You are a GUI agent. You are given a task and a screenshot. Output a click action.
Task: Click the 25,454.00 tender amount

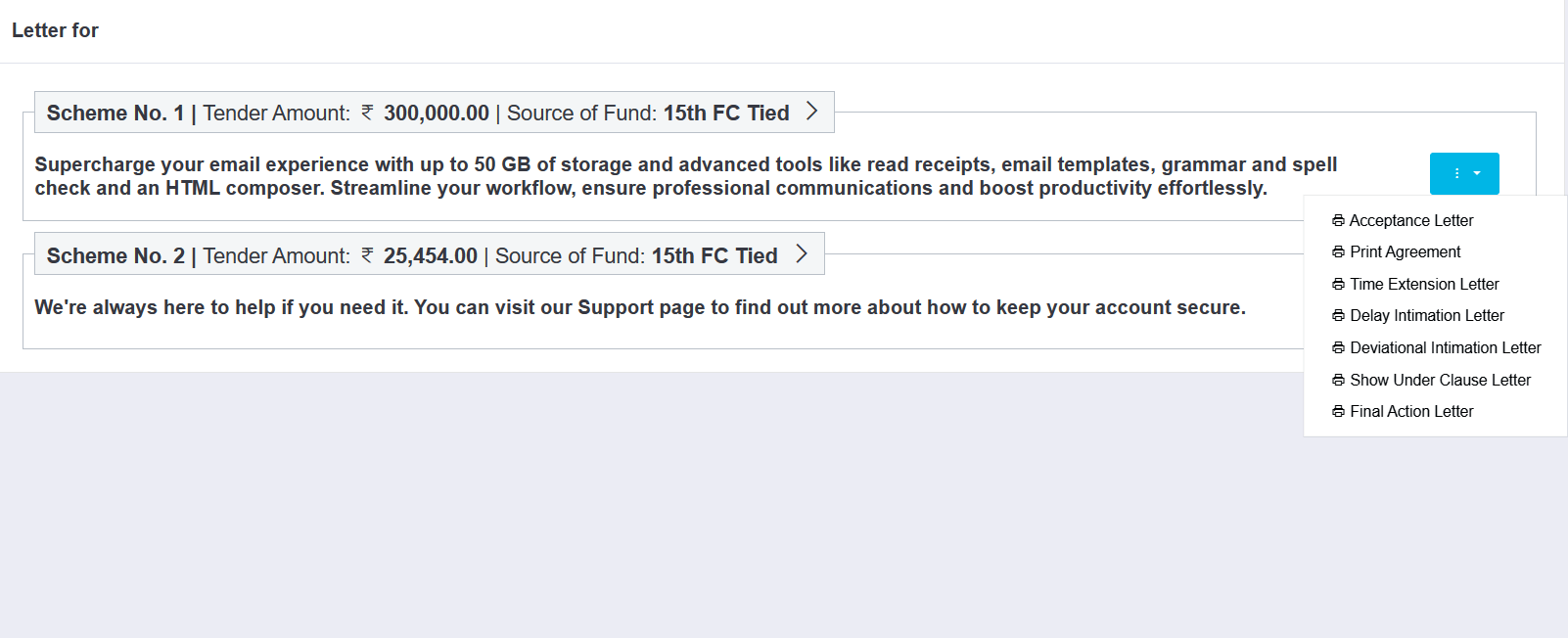430,256
